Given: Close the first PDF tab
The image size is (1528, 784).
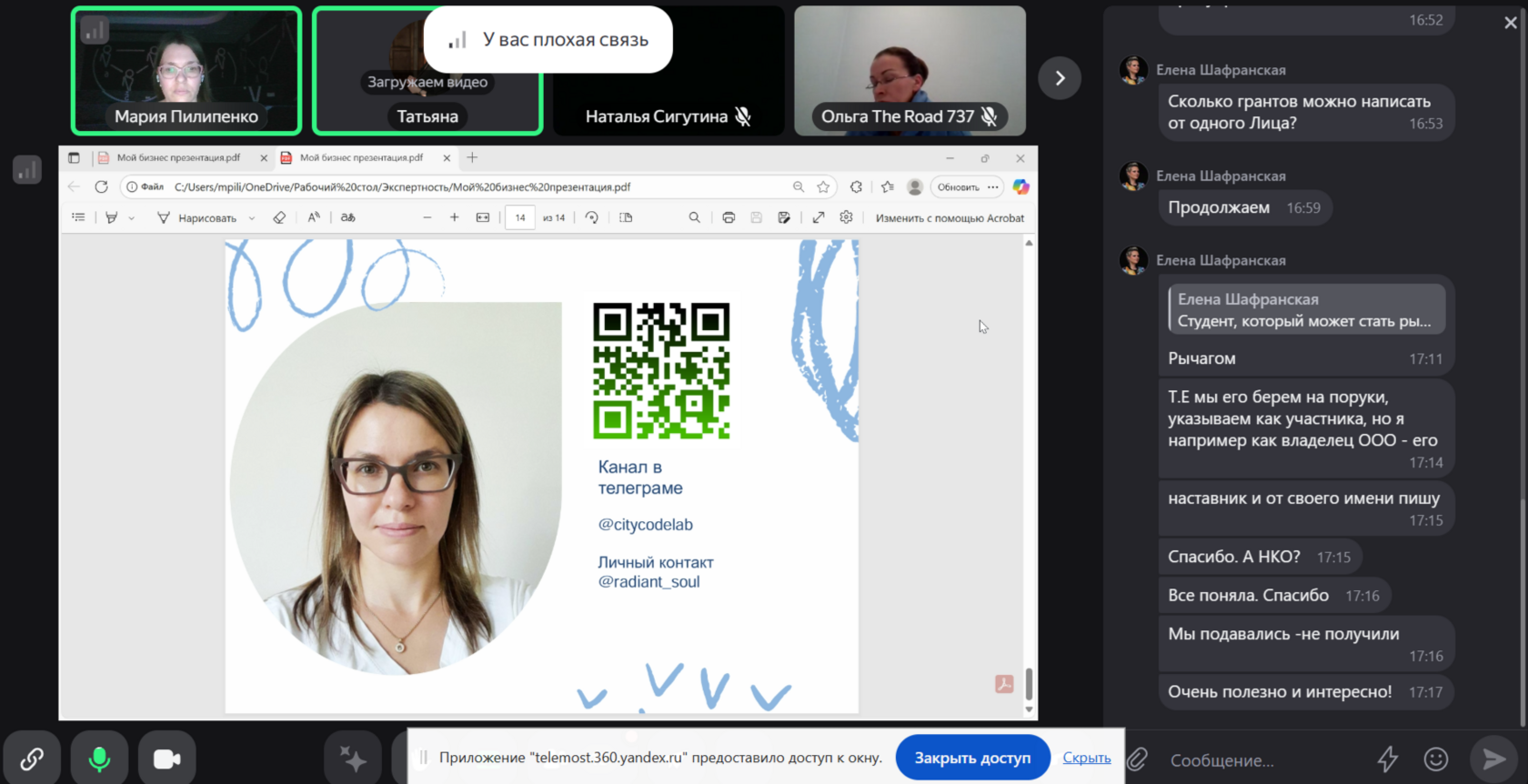Looking at the screenshot, I should (x=264, y=157).
